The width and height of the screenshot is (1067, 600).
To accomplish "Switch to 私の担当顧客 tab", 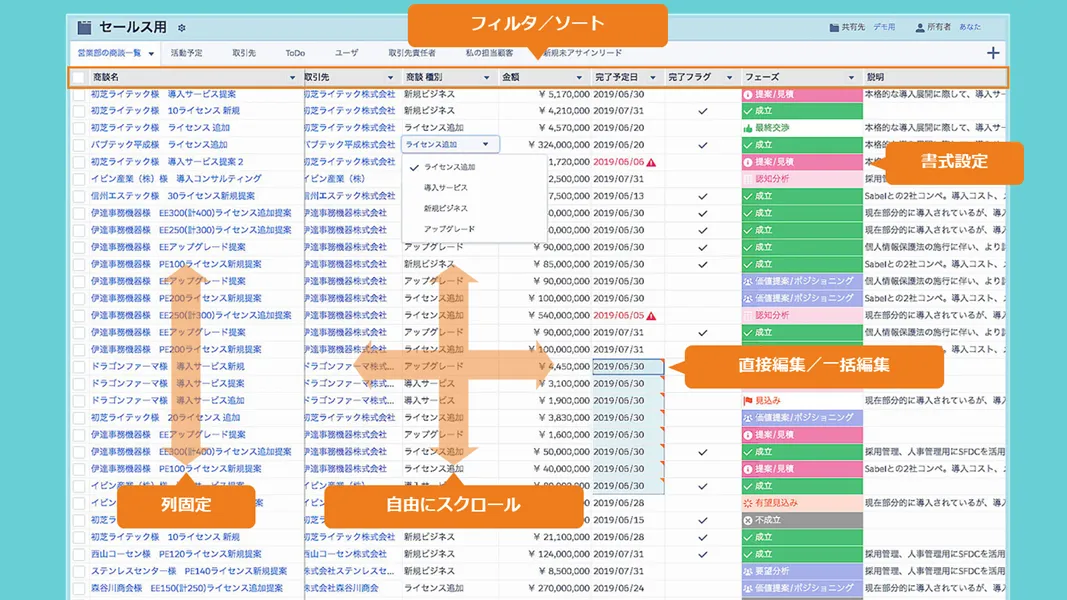I will [489, 53].
